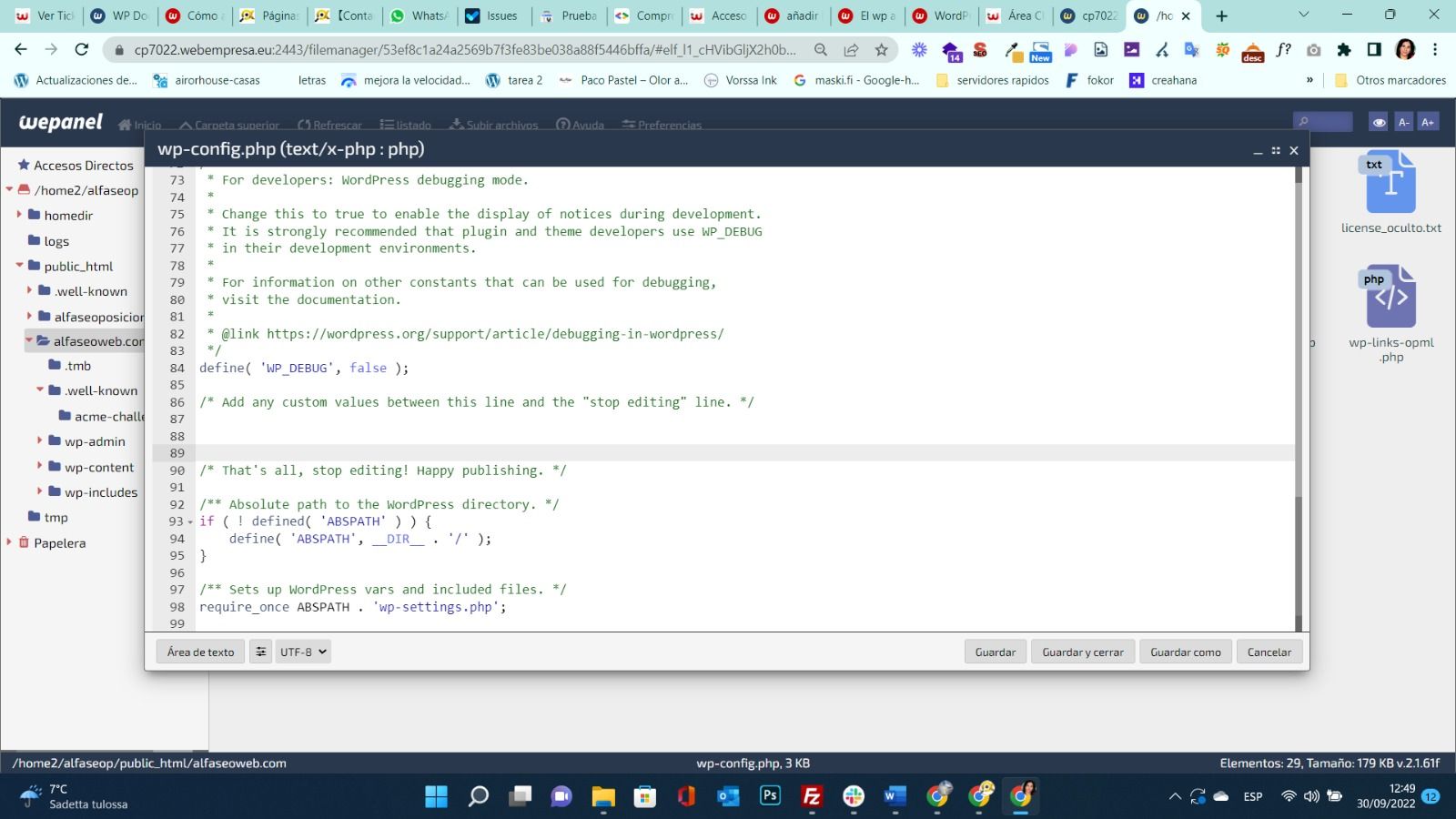Open the Issues browser tab
This screenshot has height=819, width=1456.
coord(492,15)
